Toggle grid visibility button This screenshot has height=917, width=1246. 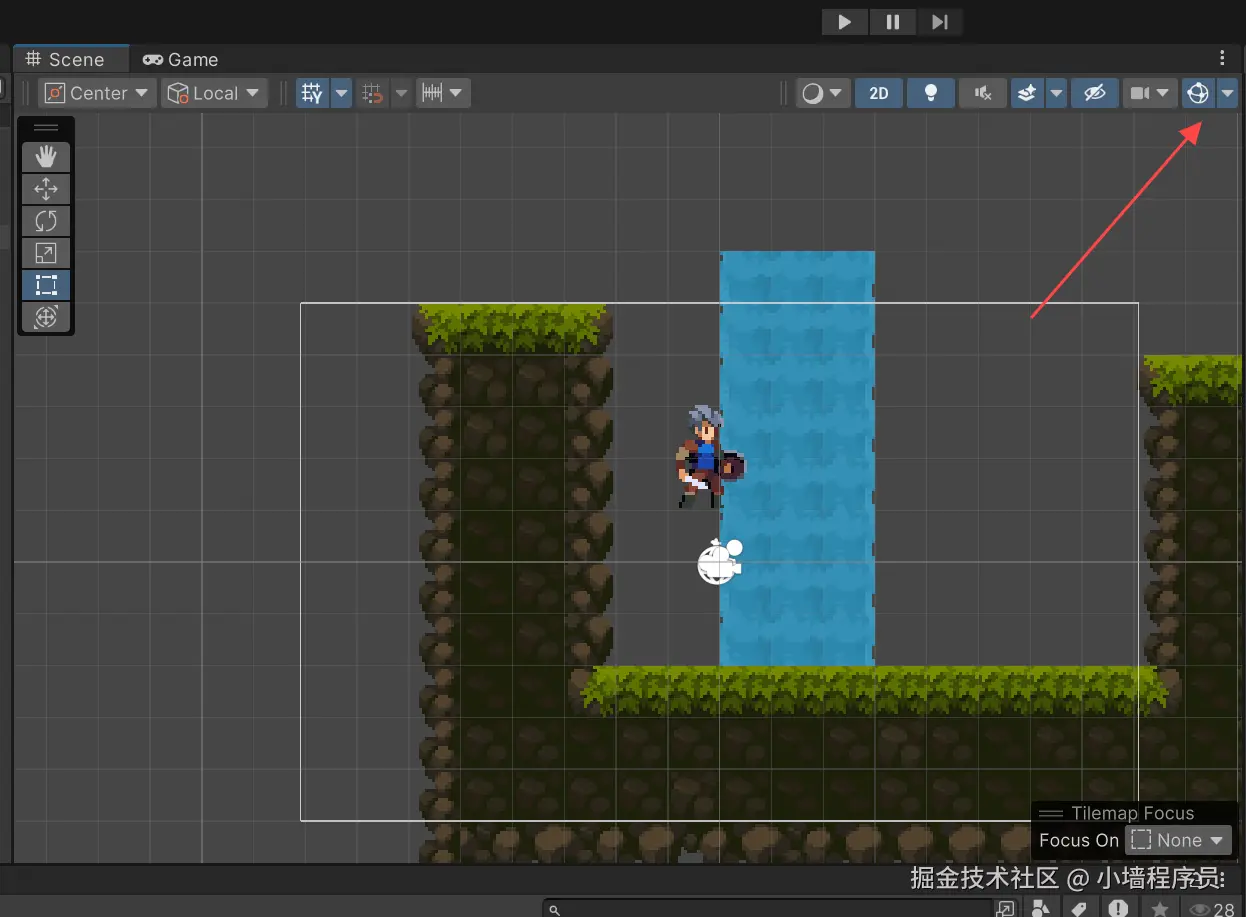click(x=312, y=93)
